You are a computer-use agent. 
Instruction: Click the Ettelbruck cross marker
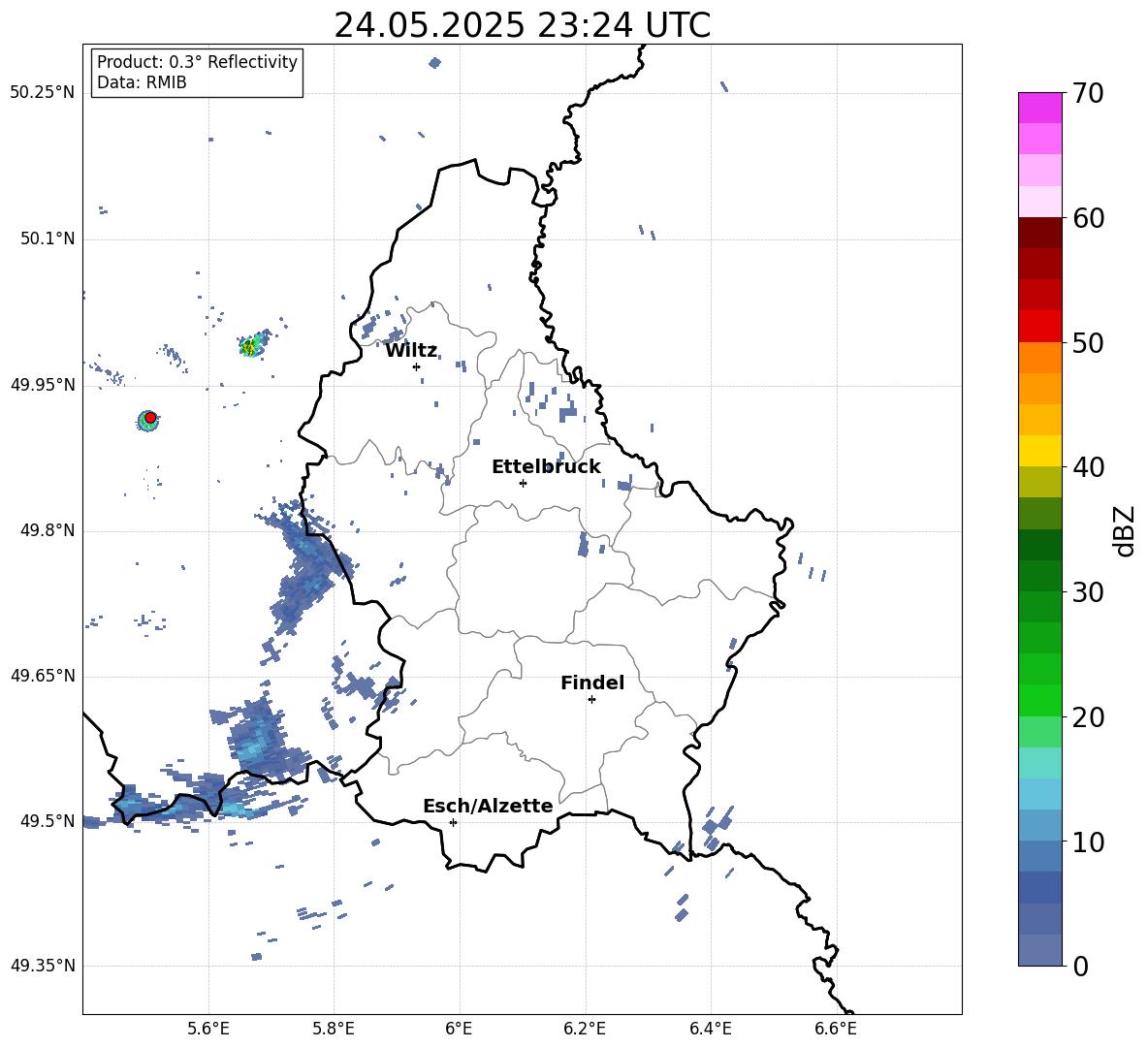coord(523,483)
